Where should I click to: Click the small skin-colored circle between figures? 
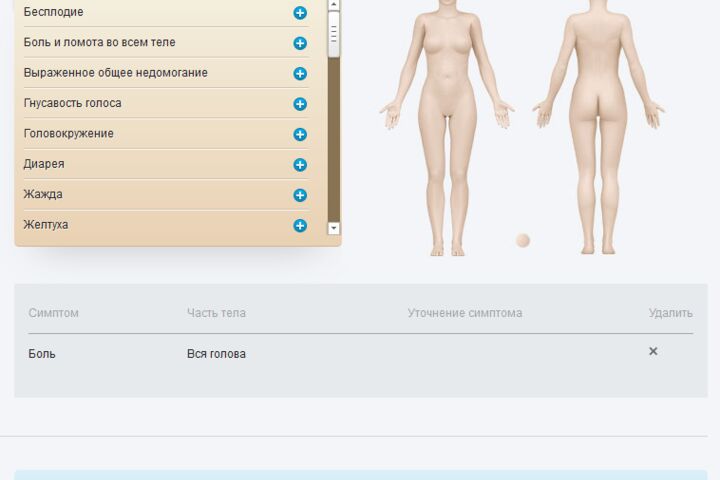coord(523,240)
